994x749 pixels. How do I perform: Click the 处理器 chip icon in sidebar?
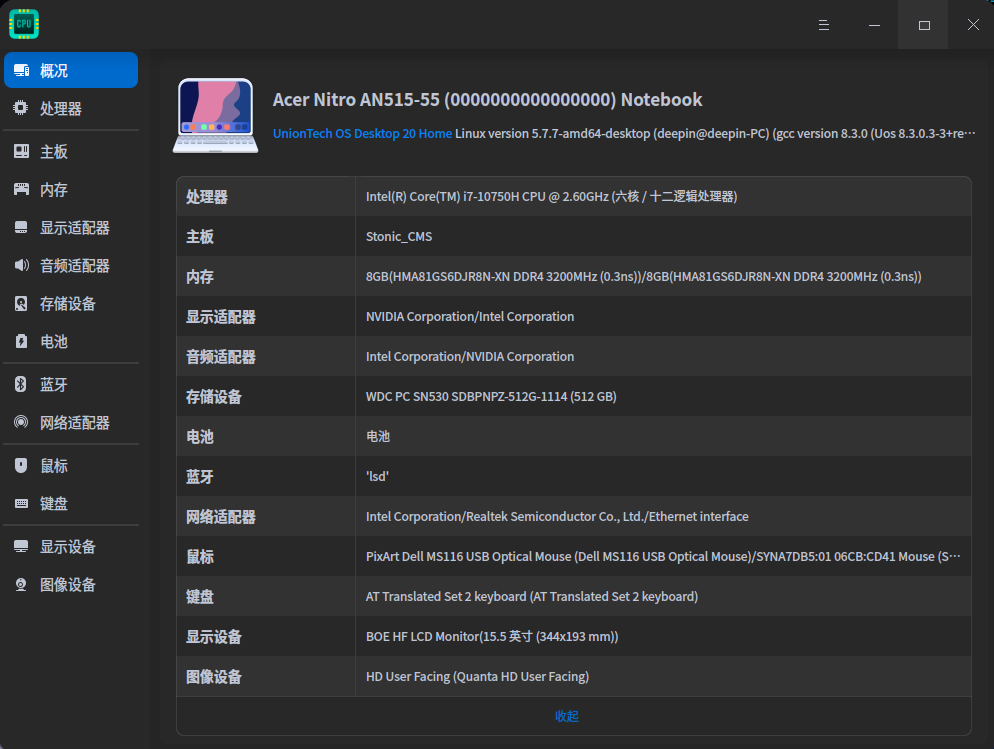21,108
